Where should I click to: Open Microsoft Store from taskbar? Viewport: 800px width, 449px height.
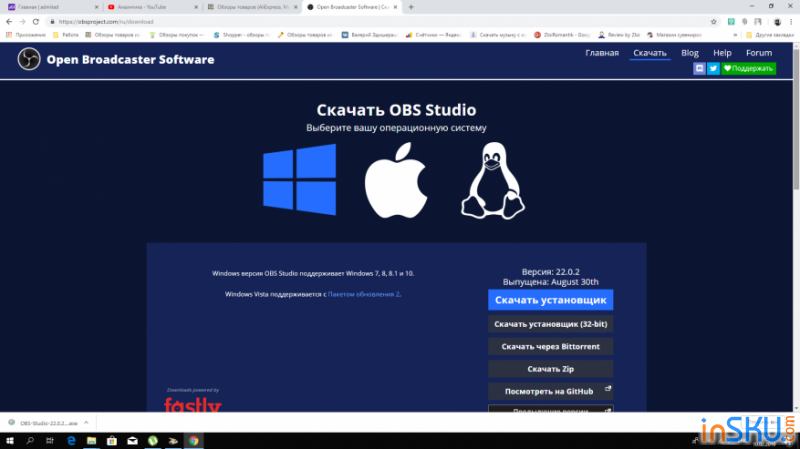coord(112,440)
